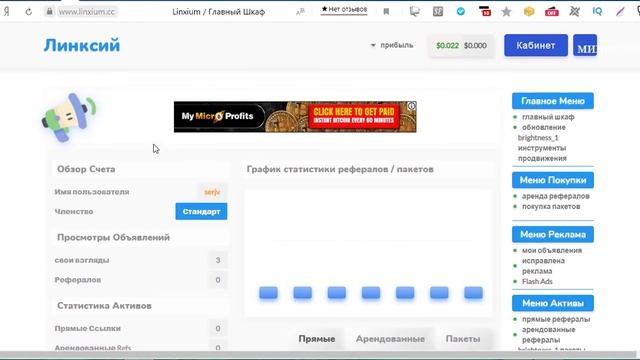Click the bookmark flag icon
640x360 pixels.
point(386,12)
